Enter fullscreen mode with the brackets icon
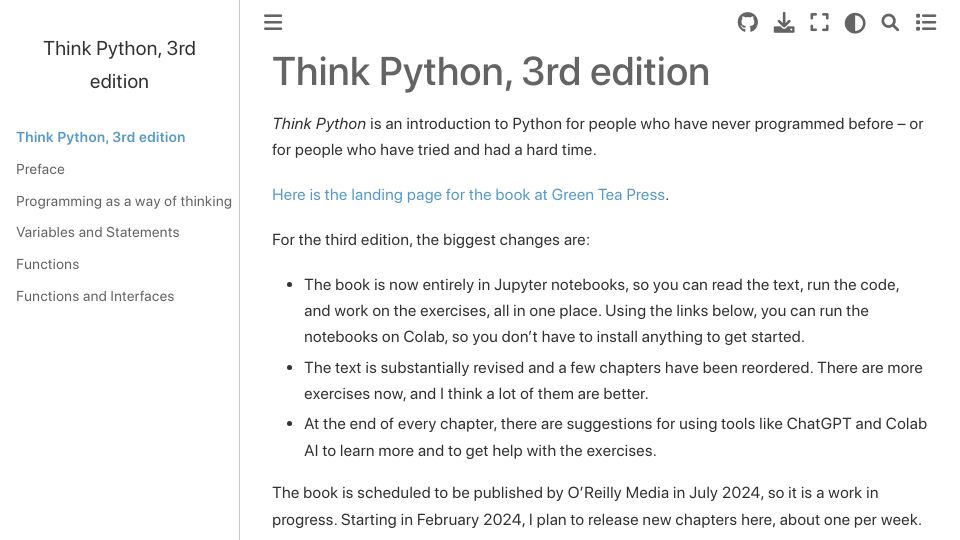This screenshot has height=540, width=960. click(819, 23)
